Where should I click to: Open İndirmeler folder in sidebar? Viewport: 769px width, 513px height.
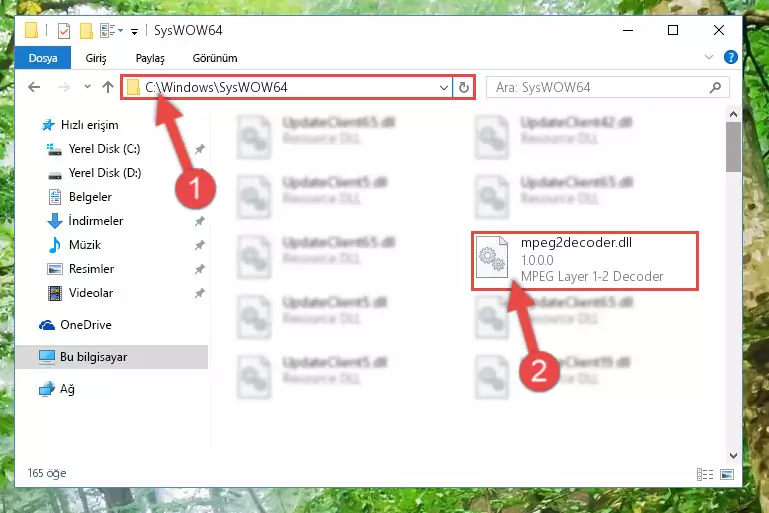(x=85, y=221)
